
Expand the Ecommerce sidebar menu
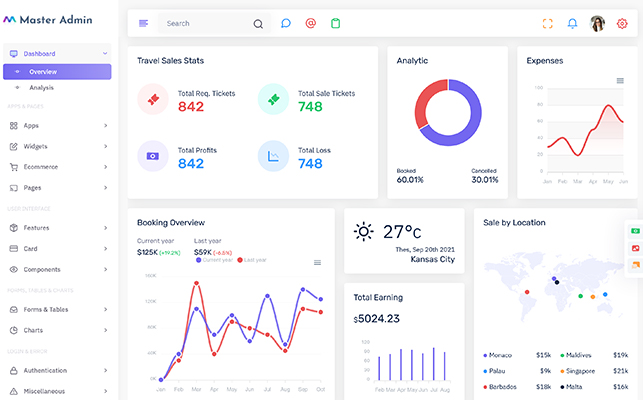pyautogui.click(x=58, y=167)
